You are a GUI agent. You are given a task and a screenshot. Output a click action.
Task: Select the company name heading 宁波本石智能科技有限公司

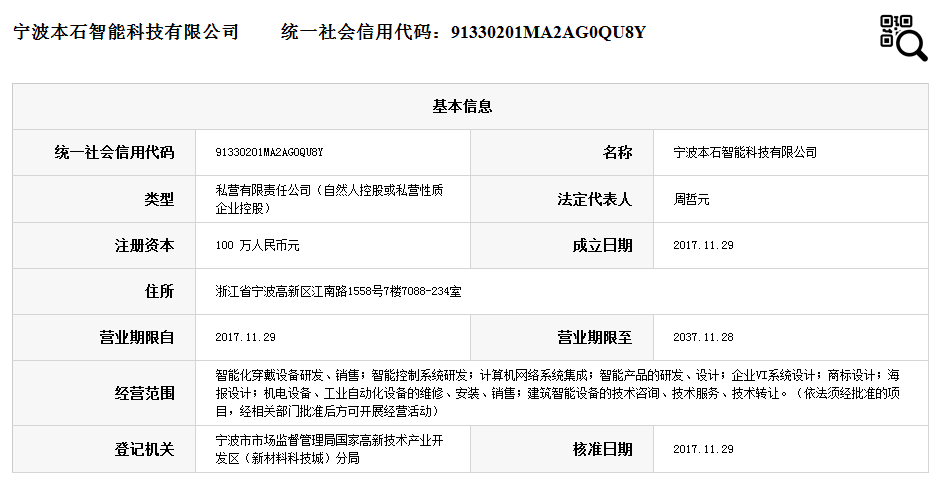pos(125,32)
